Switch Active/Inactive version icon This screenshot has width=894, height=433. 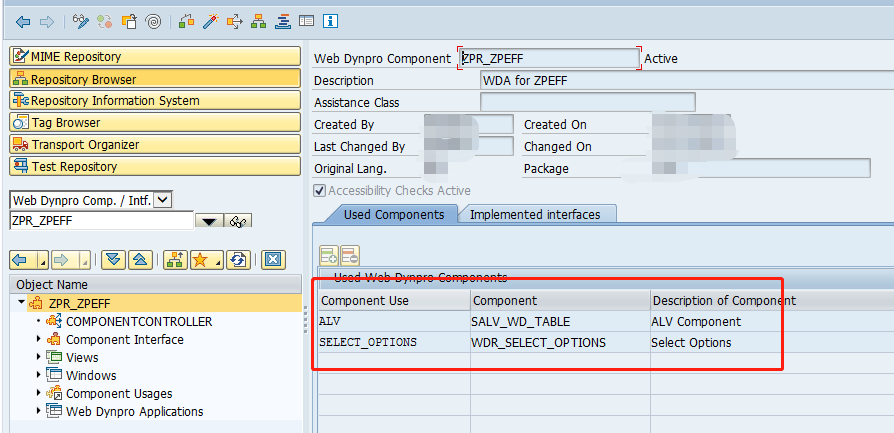104,22
